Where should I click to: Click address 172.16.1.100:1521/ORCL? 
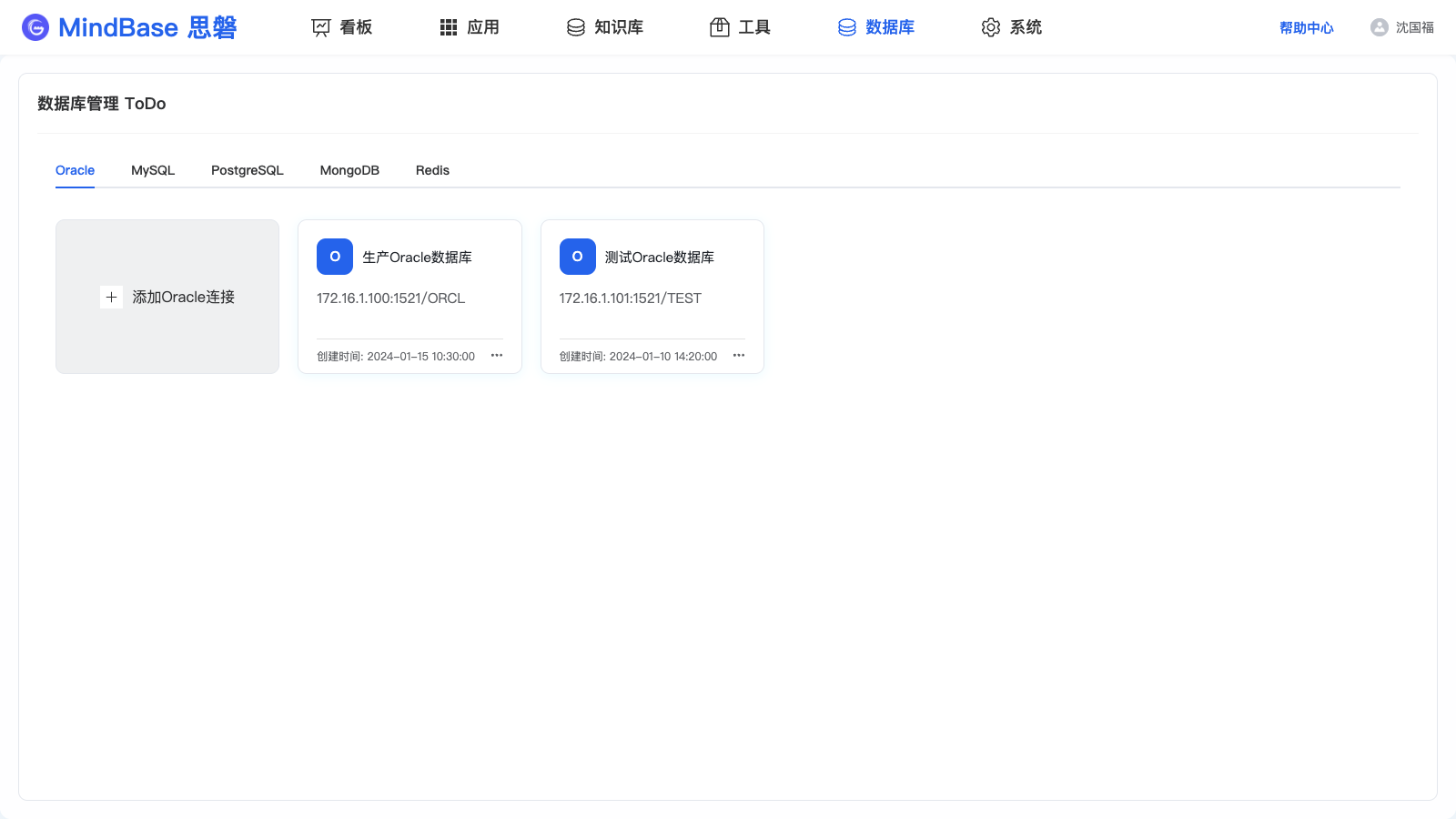pos(391,298)
